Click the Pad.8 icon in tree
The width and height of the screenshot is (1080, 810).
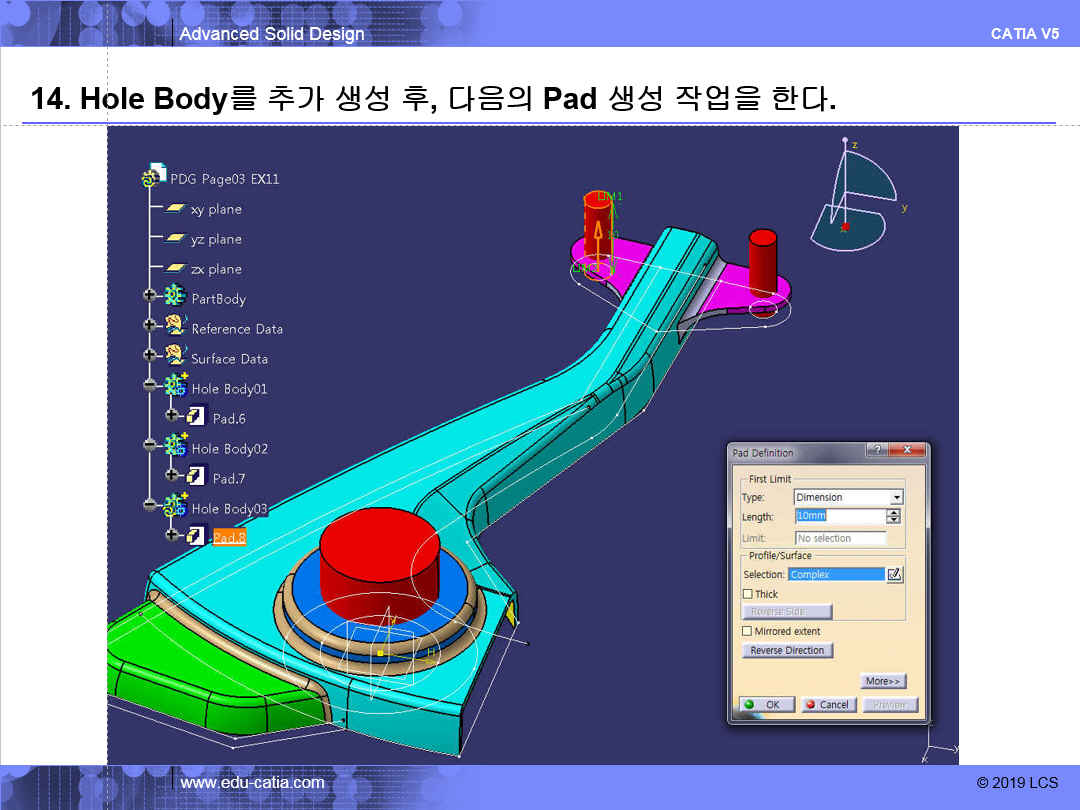(x=197, y=537)
